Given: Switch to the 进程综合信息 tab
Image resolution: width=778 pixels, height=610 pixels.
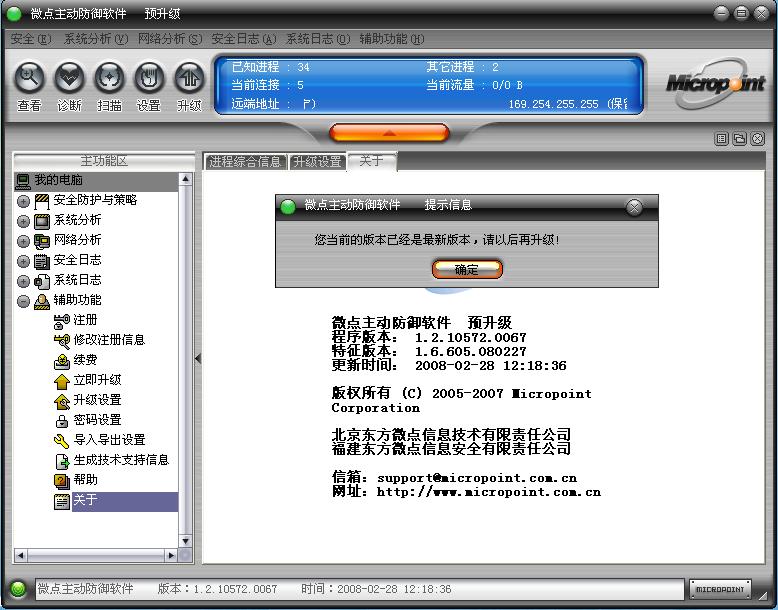Looking at the screenshot, I should pyautogui.click(x=245, y=162).
